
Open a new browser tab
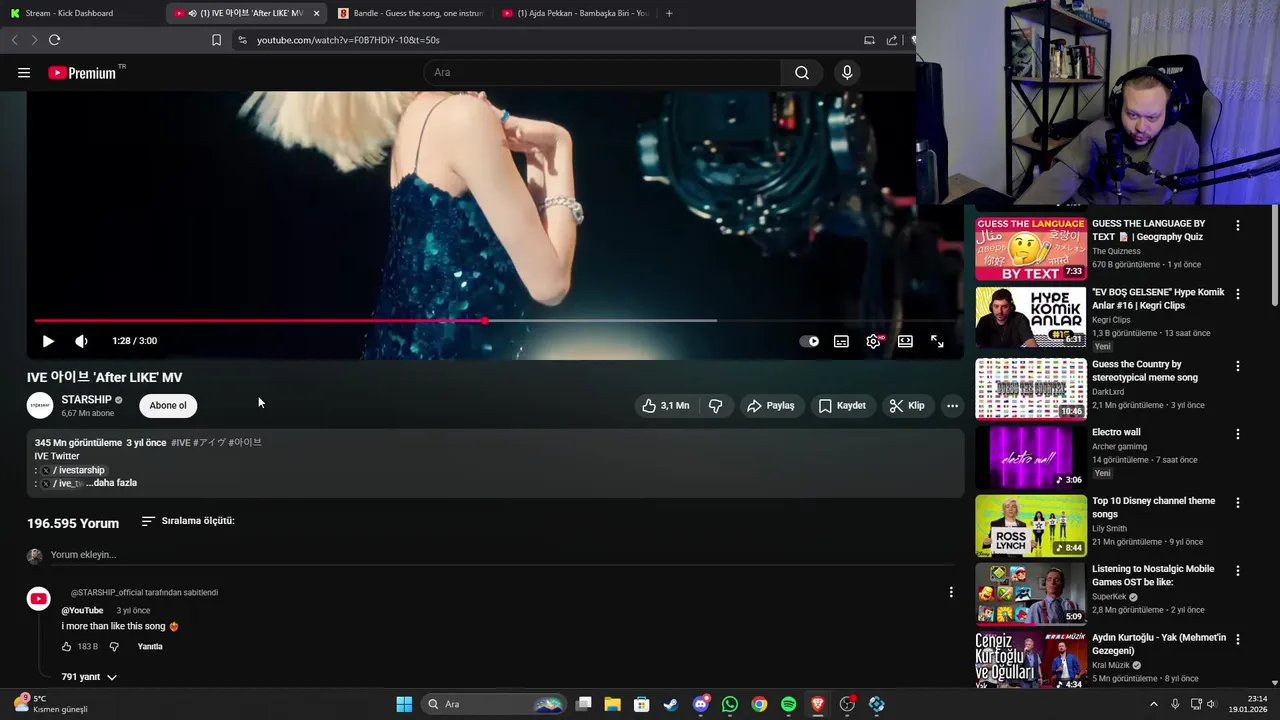[x=669, y=13]
